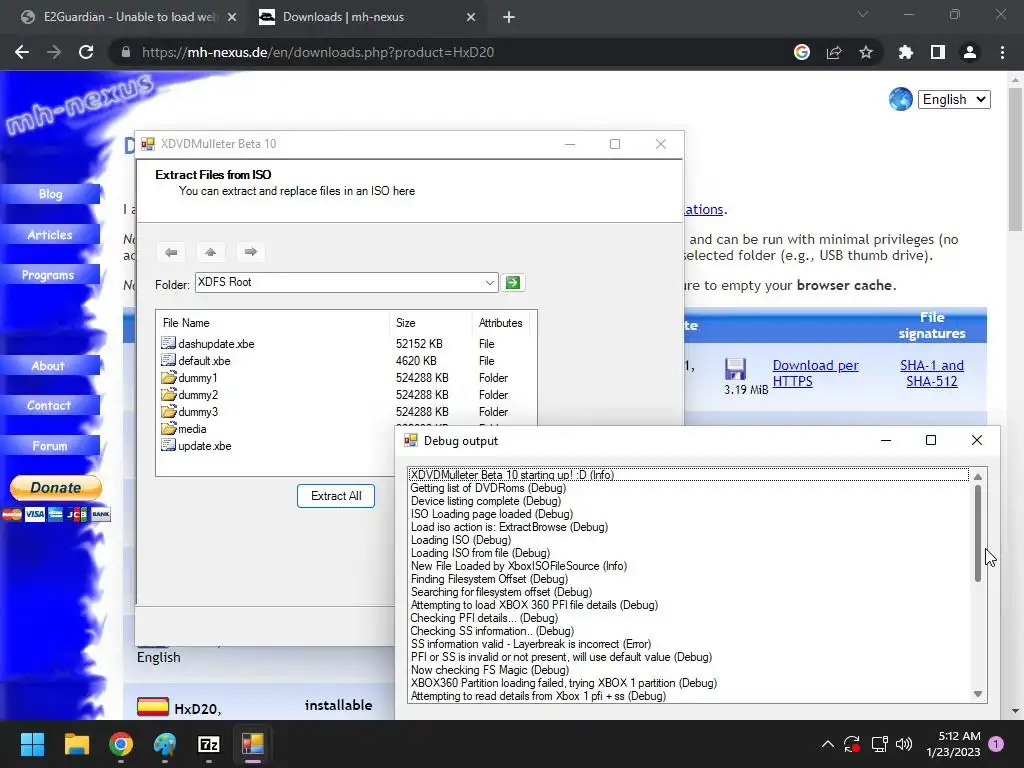Click the forward arrow in XDVDMulleter

[250, 252]
